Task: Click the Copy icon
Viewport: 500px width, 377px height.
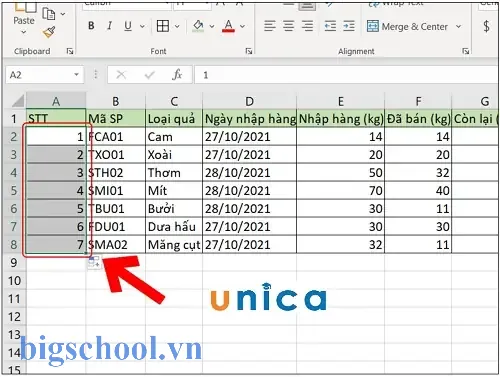Action: [x=49, y=14]
